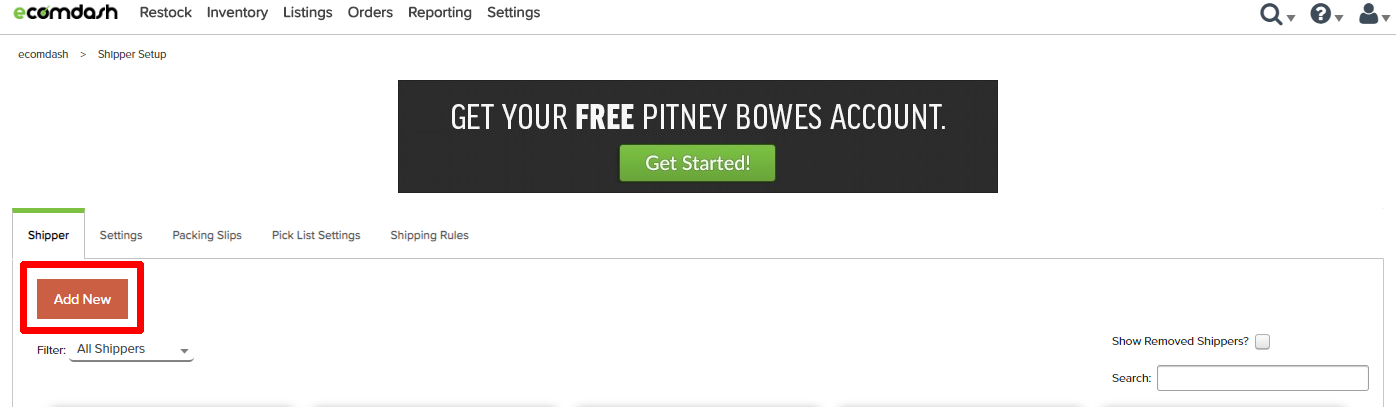
Task: Click the green Get Started button
Action: [x=697, y=163]
